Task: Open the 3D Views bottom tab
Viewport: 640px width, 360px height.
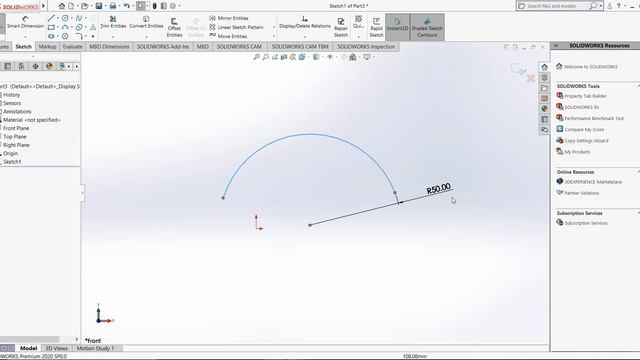Action: coord(56,348)
